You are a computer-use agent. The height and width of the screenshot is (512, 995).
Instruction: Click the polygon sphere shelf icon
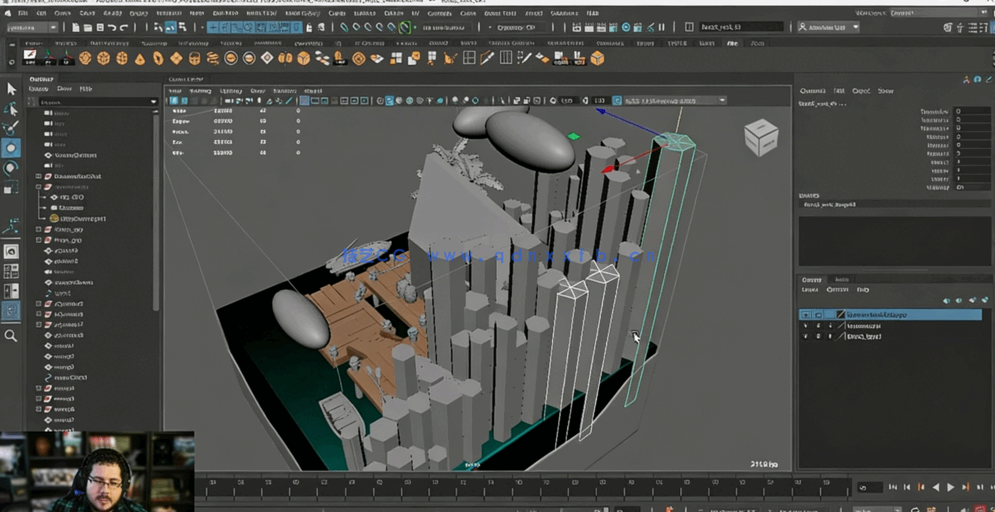85,59
